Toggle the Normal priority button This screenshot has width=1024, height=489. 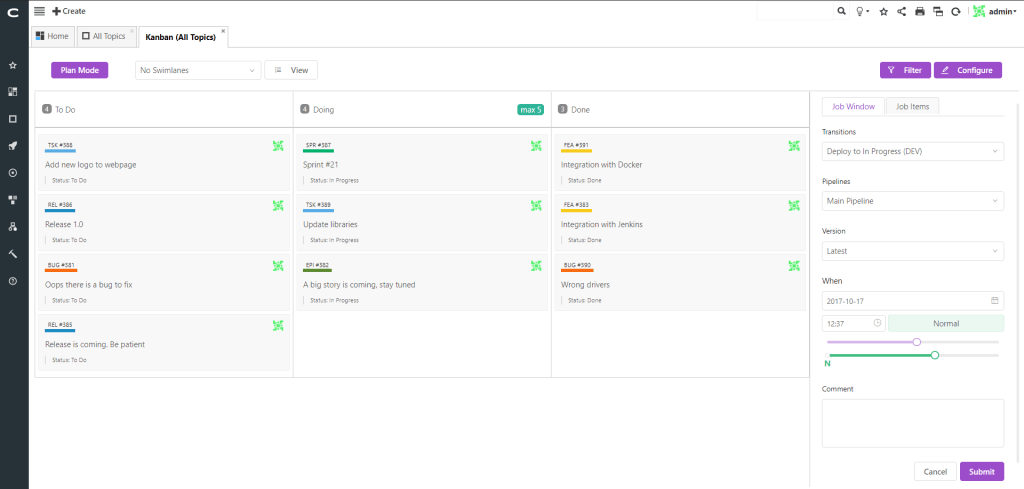click(x=946, y=323)
